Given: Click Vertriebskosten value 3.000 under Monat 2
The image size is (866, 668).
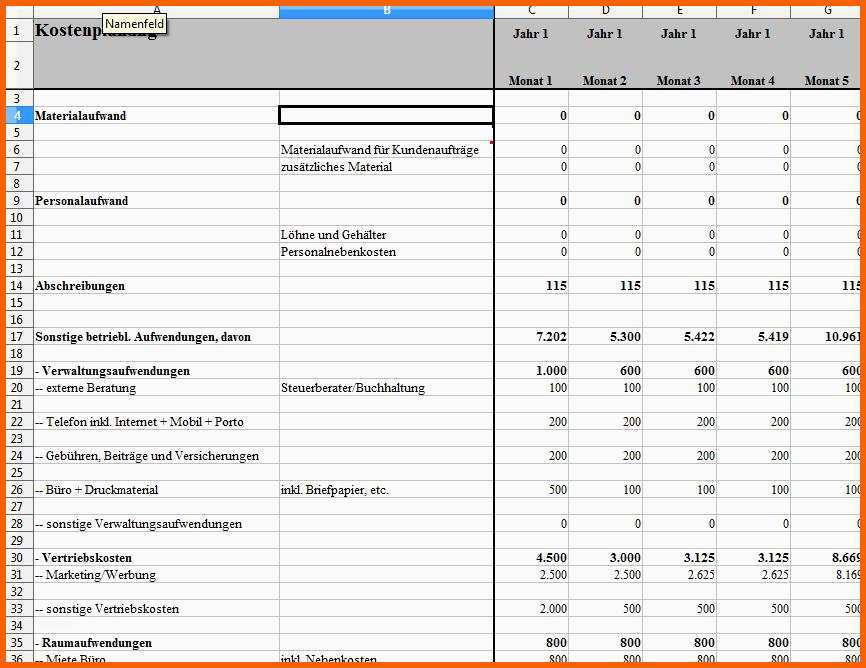Looking at the screenshot, I should [x=605, y=557].
